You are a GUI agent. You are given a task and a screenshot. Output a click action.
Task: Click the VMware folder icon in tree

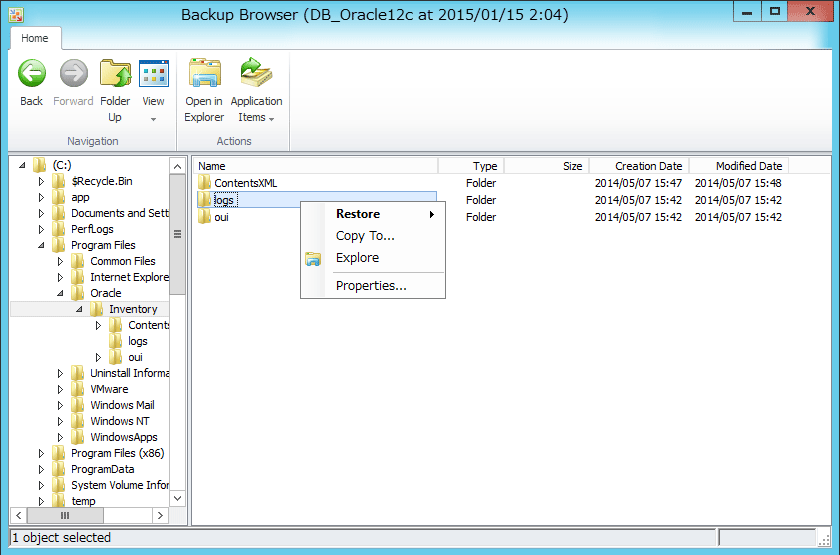click(78, 389)
